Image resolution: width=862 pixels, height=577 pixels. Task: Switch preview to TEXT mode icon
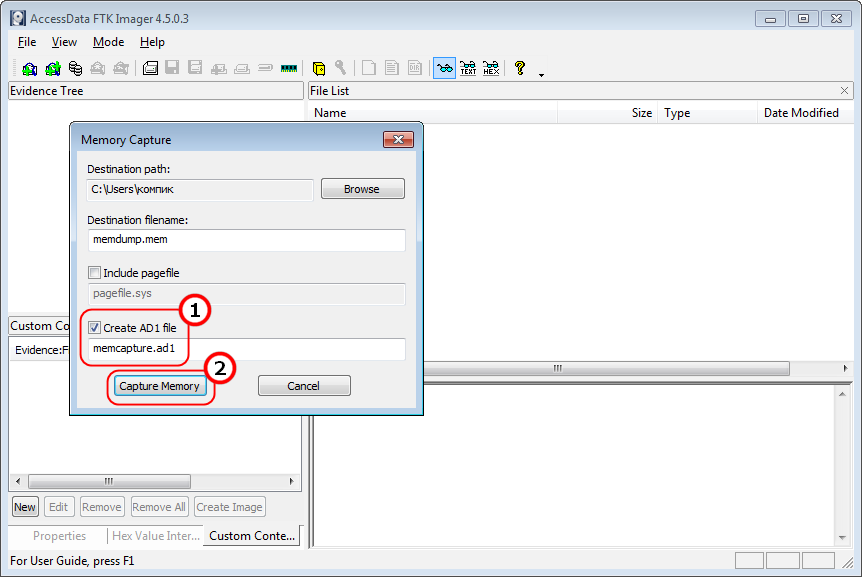(468, 69)
